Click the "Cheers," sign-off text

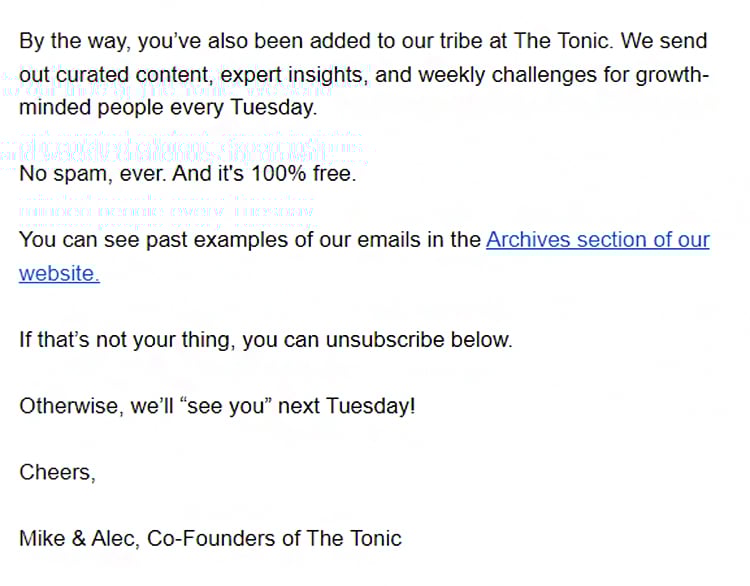pos(57,472)
